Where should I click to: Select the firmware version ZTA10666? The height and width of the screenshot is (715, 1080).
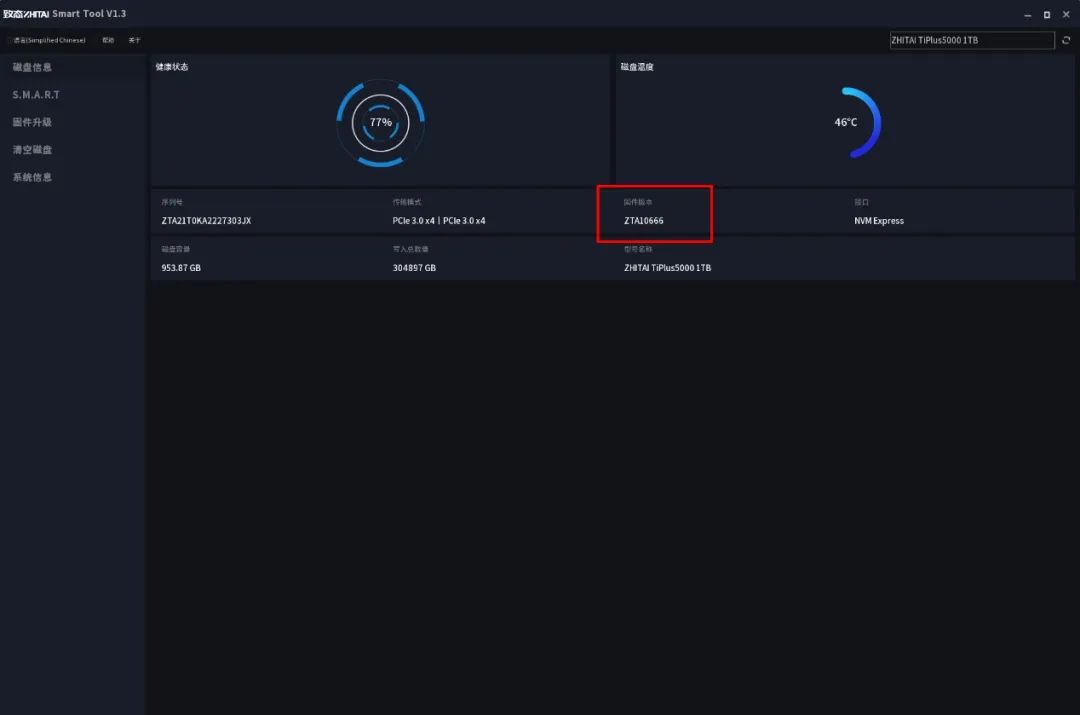pos(643,221)
